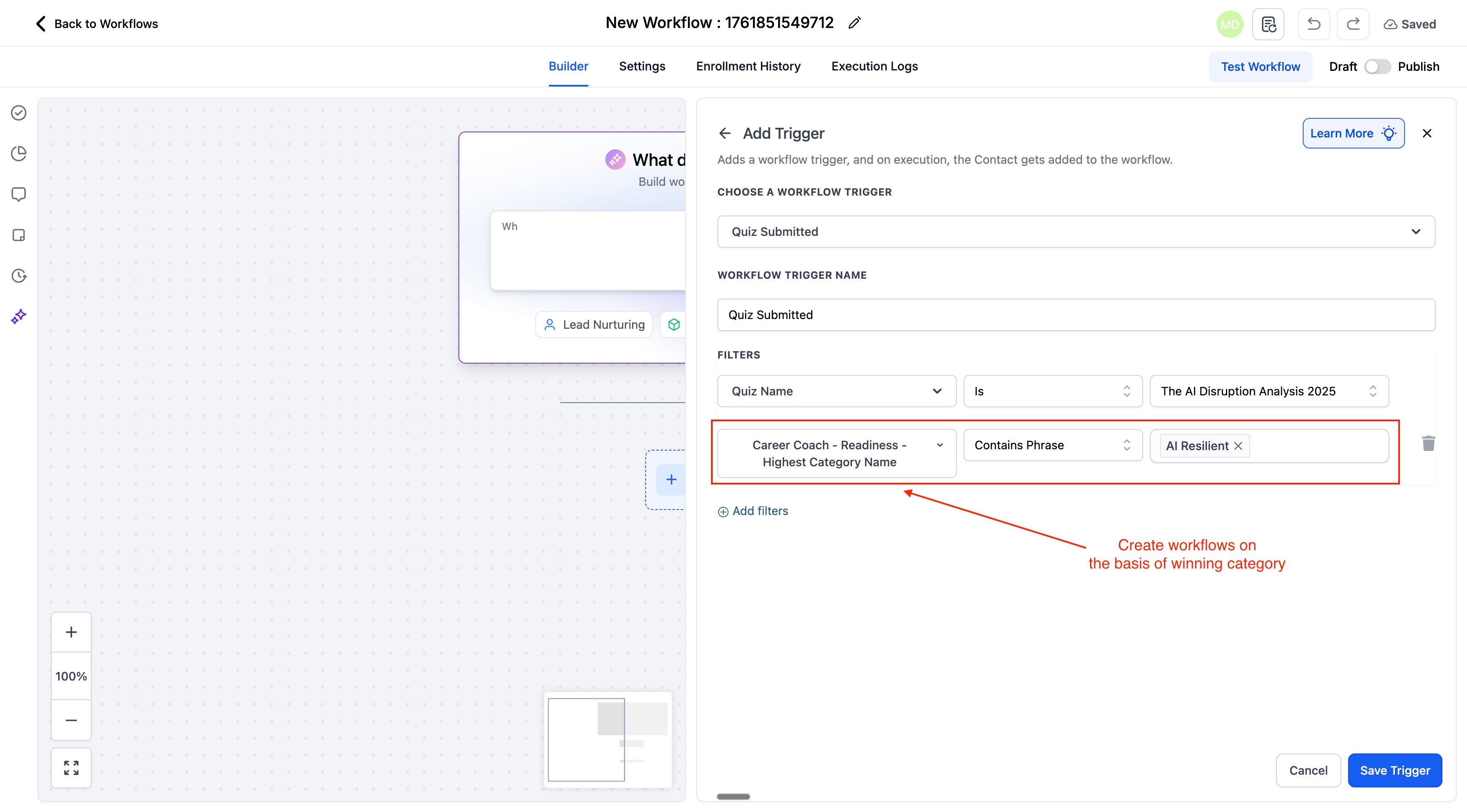The height and width of the screenshot is (812, 1467).
Task: Click the Workflow Trigger Name input field
Action: click(x=1075, y=315)
